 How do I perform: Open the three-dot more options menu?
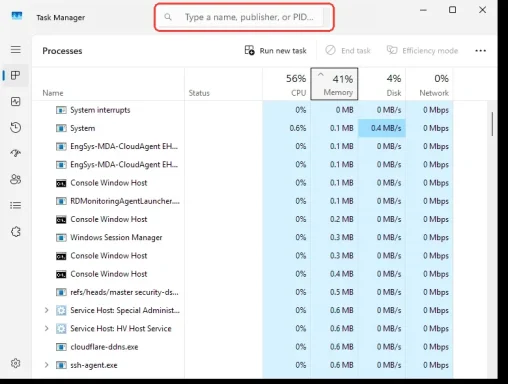(x=480, y=51)
